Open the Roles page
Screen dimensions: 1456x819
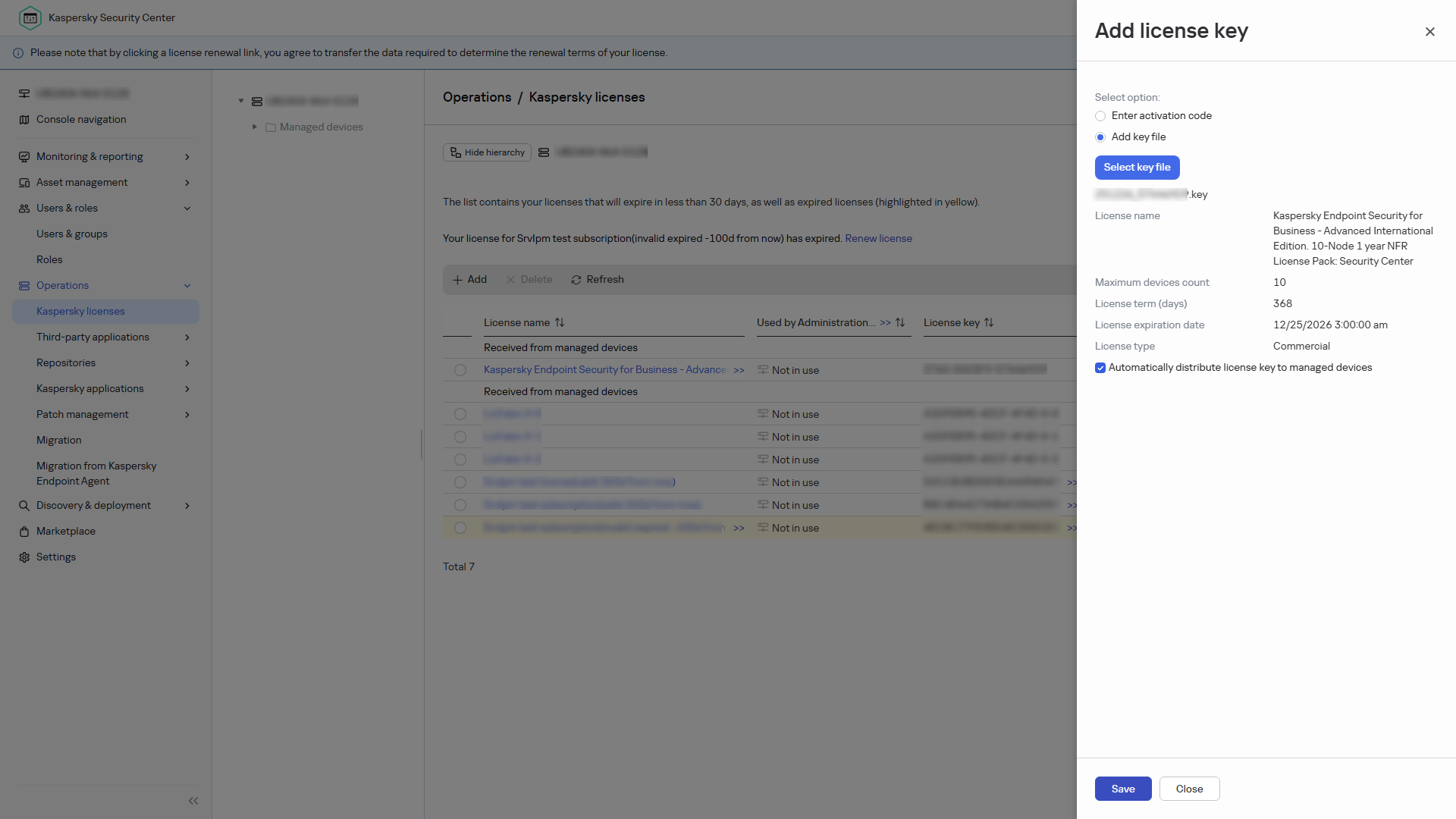coord(49,260)
